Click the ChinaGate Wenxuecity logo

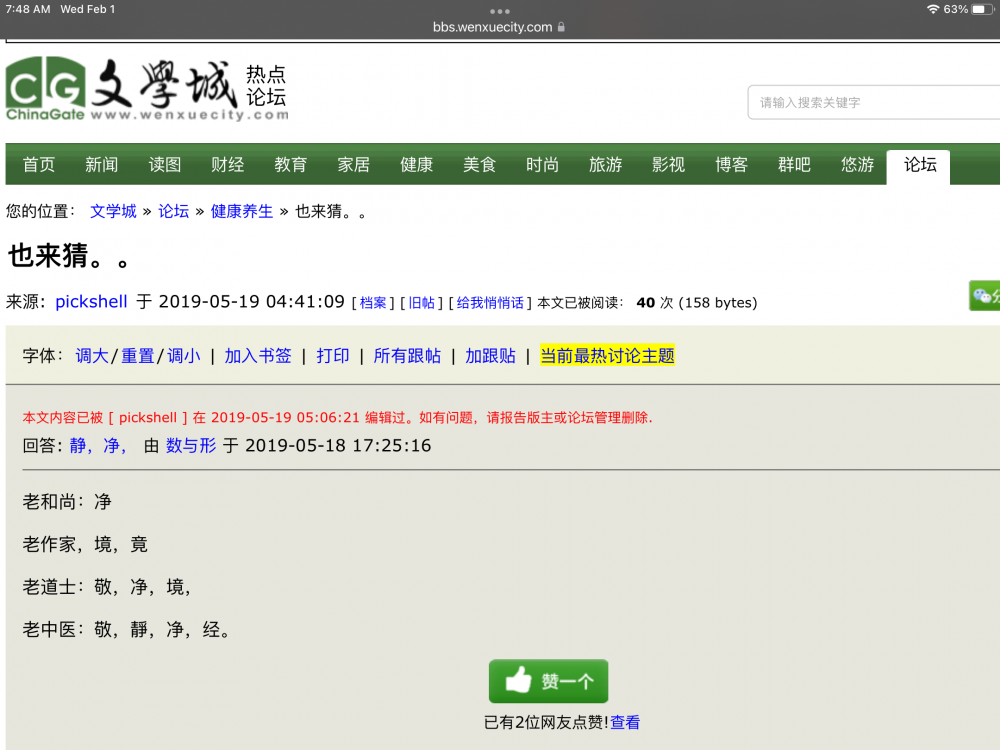pyautogui.click(x=147, y=89)
